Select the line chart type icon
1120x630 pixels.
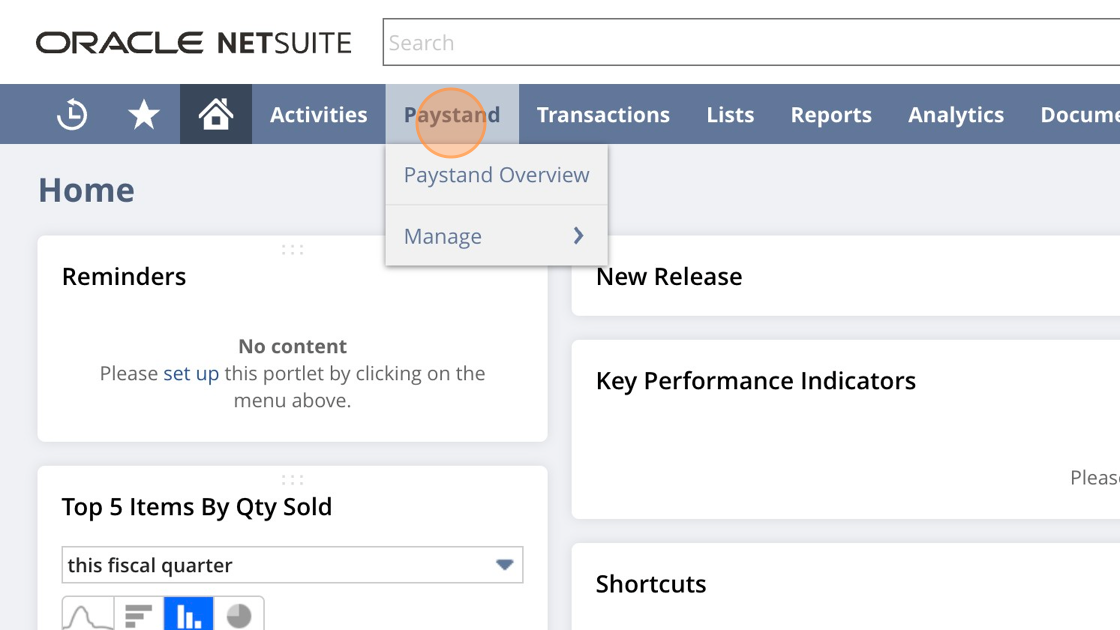[88, 614]
